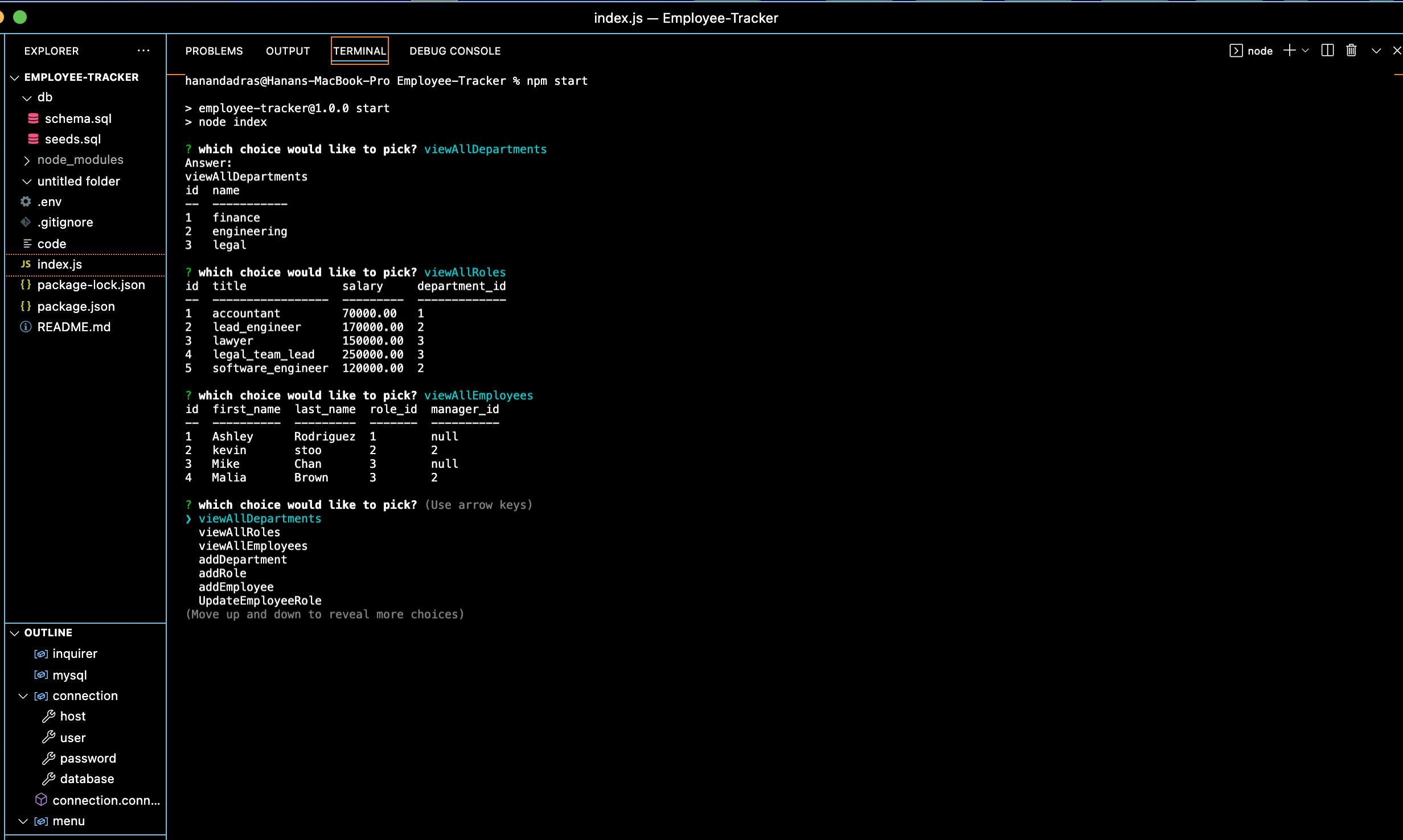Collapse the panel with the down chevron
The width and height of the screenshot is (1403, 840).
(x=1376, y=51)
